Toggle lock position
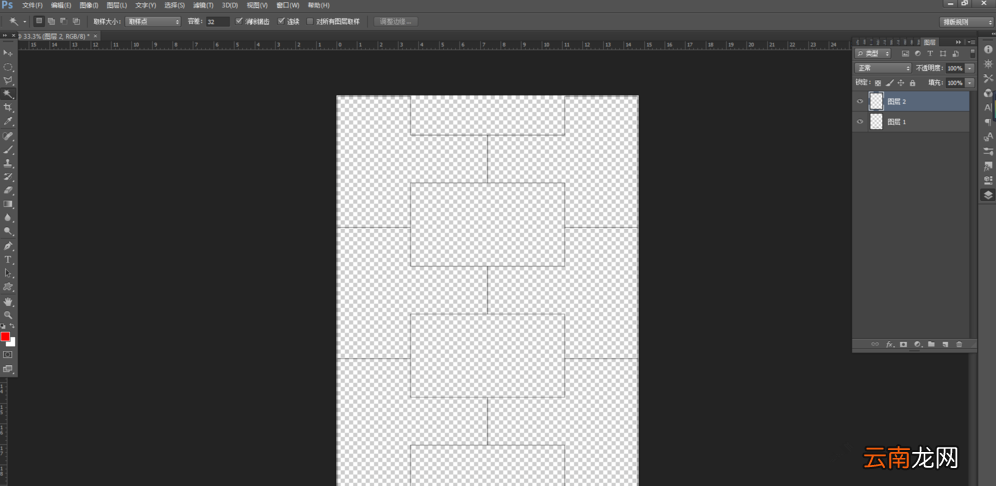Image resolution: width=996 pixels, height=486 pixels. (901, 83)
